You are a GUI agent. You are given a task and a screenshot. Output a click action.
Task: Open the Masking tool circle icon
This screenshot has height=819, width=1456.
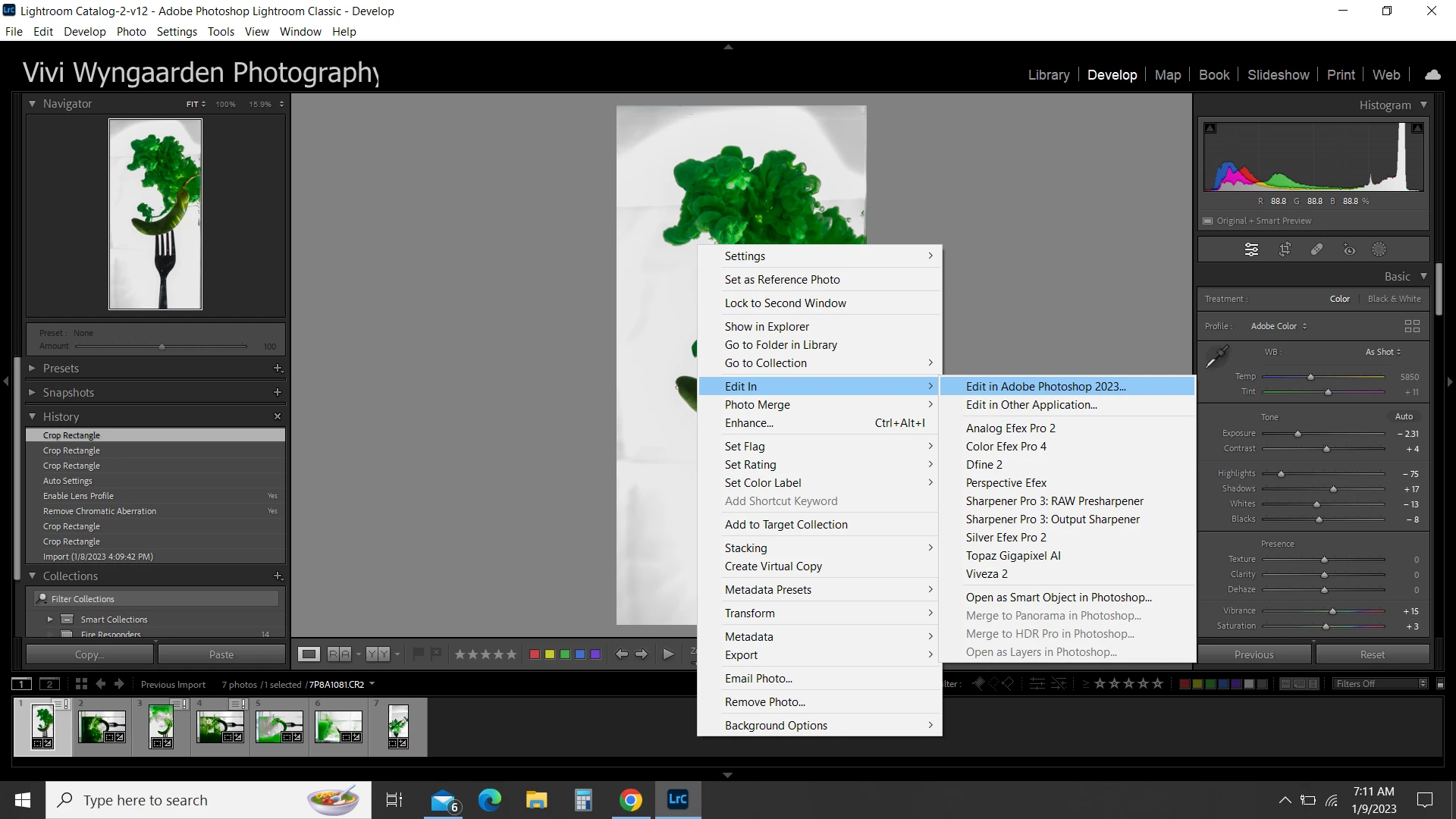(1379, 249)
